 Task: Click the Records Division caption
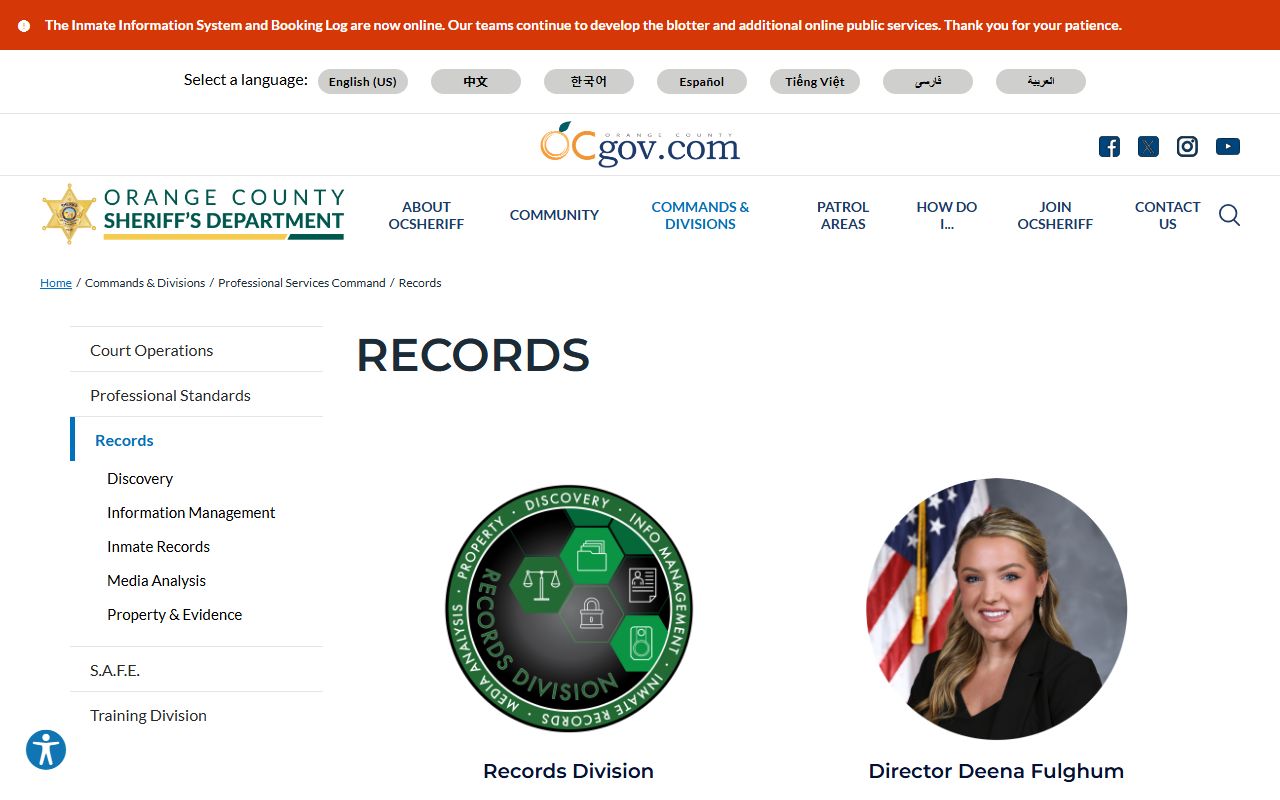(568, 771)
